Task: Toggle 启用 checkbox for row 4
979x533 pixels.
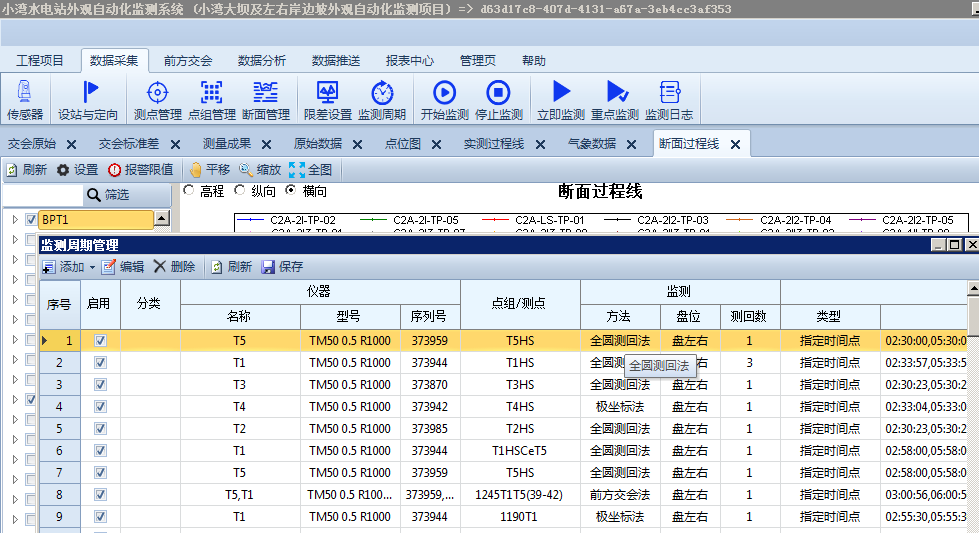Action: (100, 407)
